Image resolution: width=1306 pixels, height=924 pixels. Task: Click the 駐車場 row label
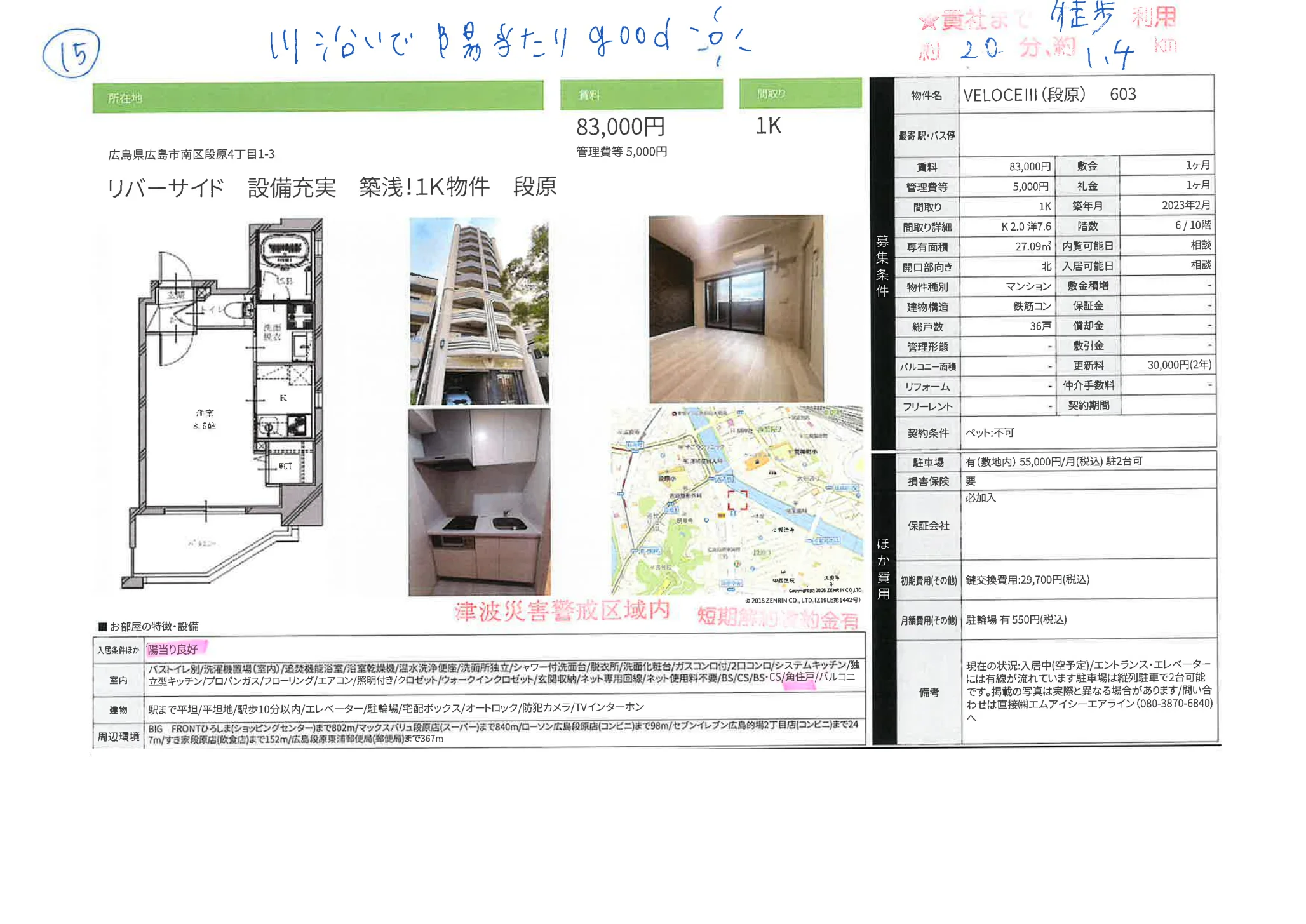927,462
